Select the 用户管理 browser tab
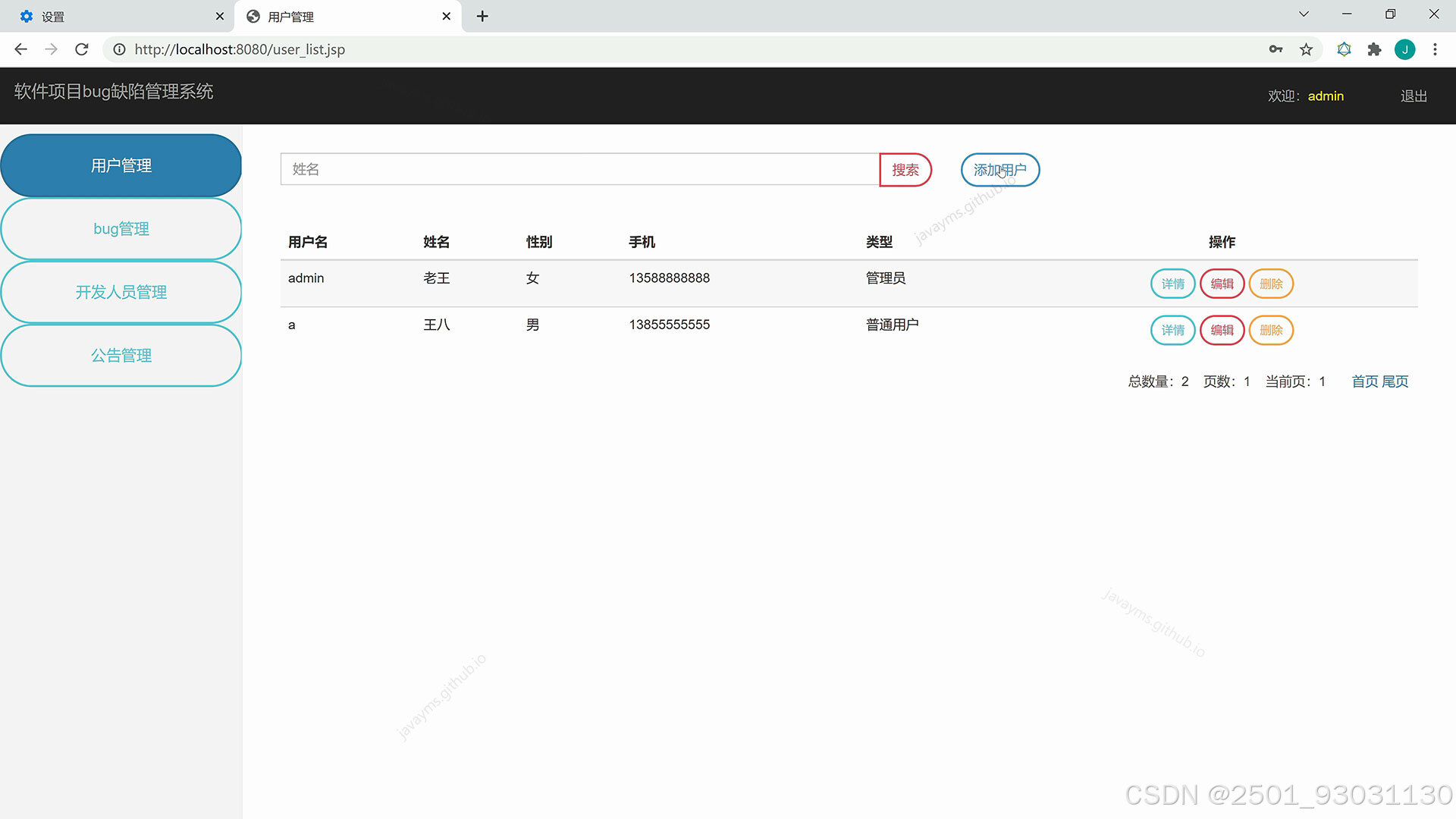 click(348, 16)
